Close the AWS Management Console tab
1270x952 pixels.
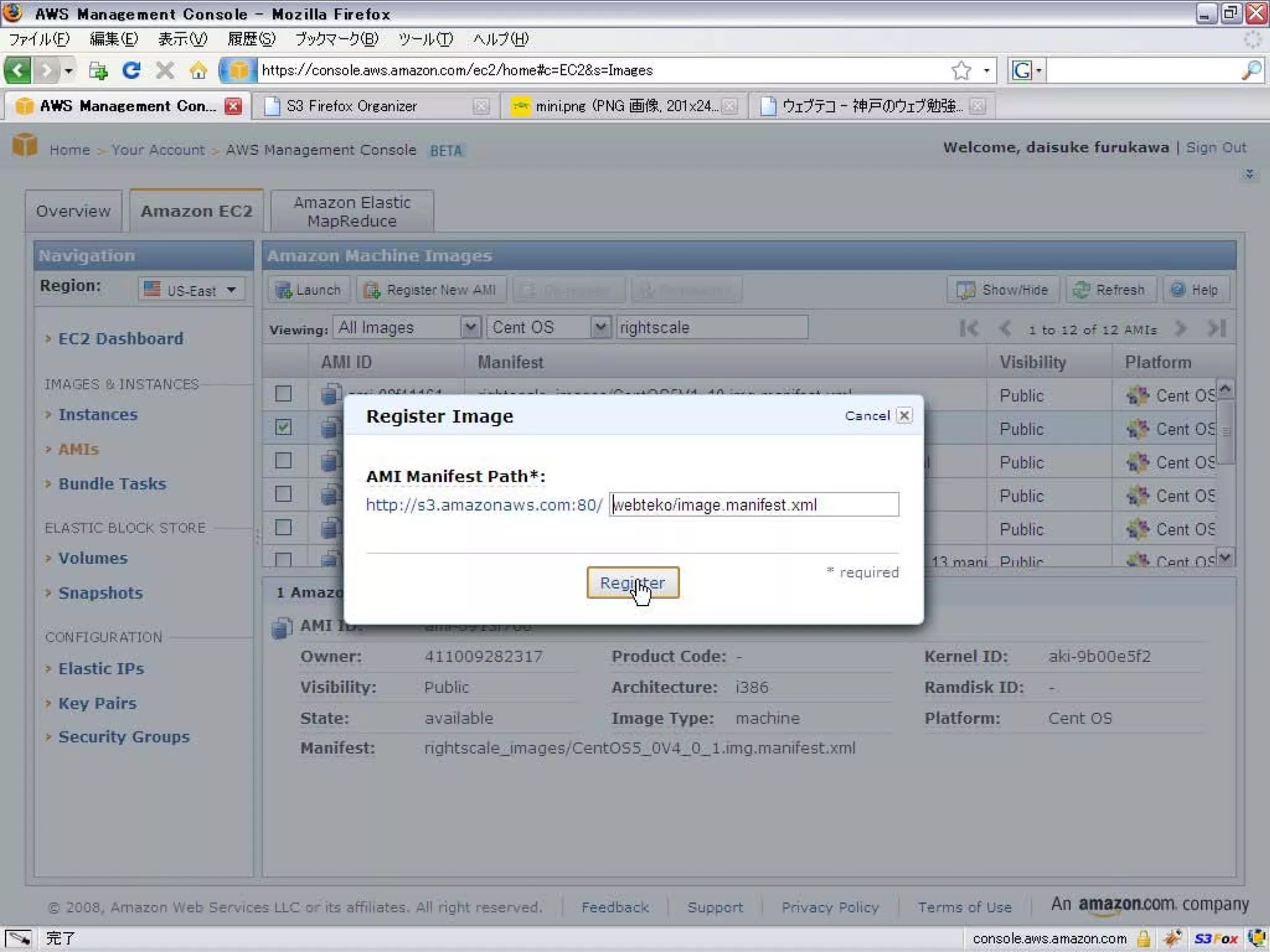[233, 106]
